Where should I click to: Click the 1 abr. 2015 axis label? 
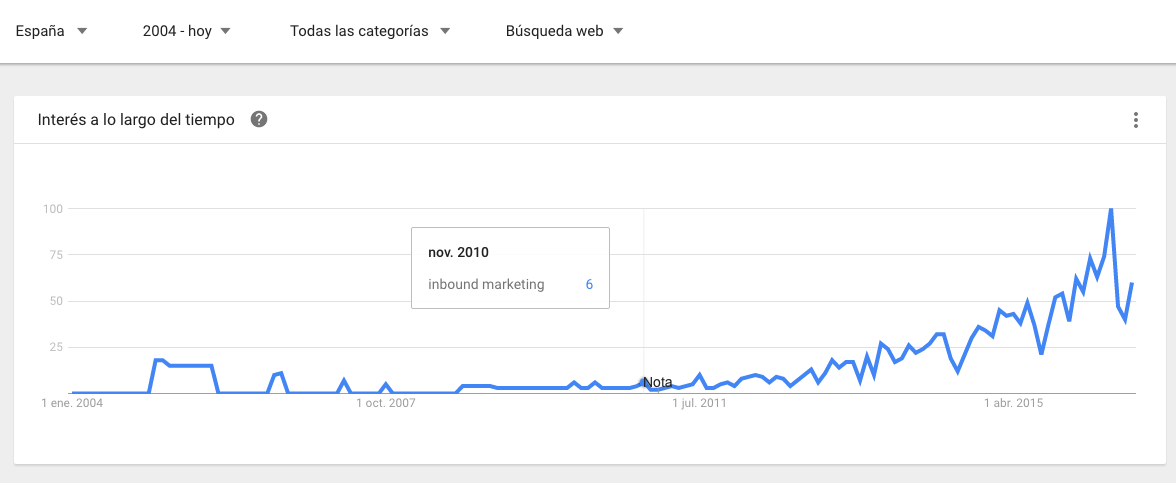point(1013,404)
